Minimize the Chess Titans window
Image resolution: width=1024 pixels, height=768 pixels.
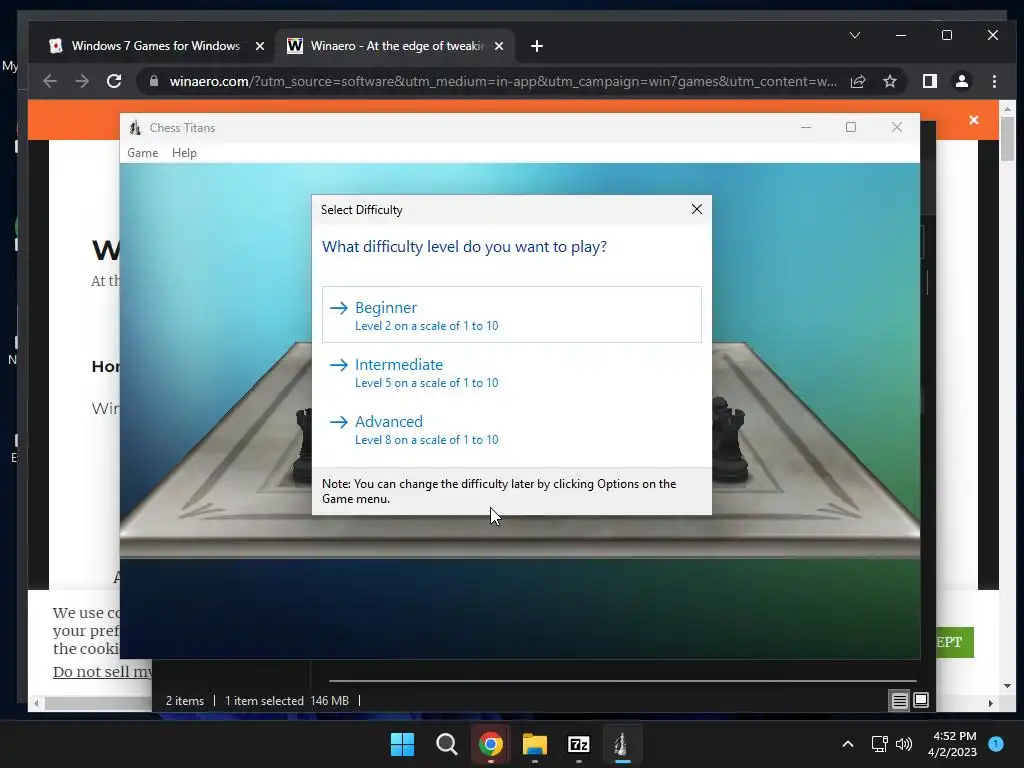pyautogui.click(x=807, y=127)
